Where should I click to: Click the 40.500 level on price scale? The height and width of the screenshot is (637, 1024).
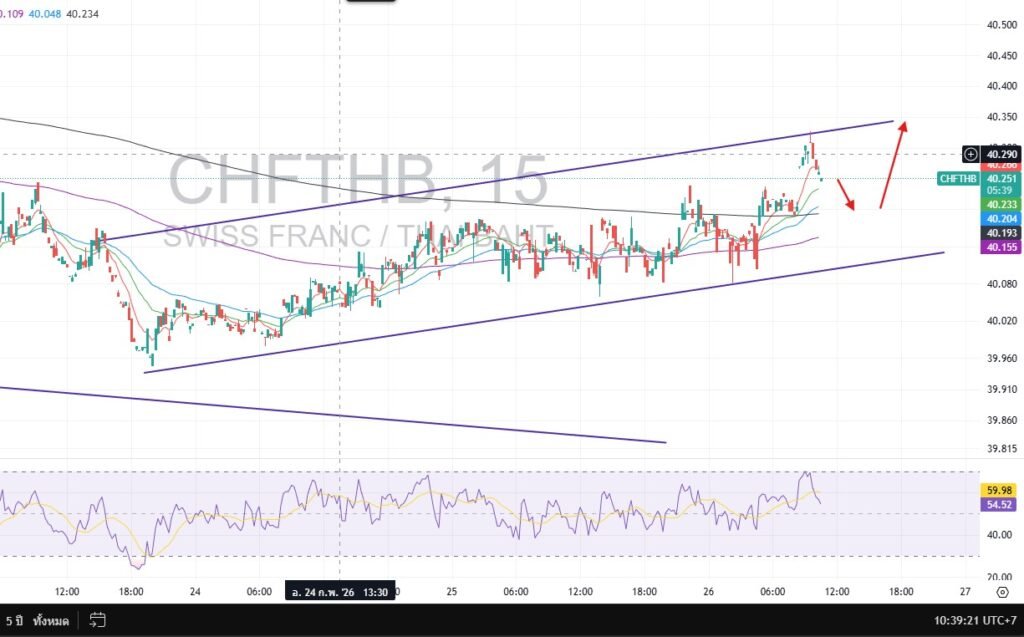(1001, 25)
